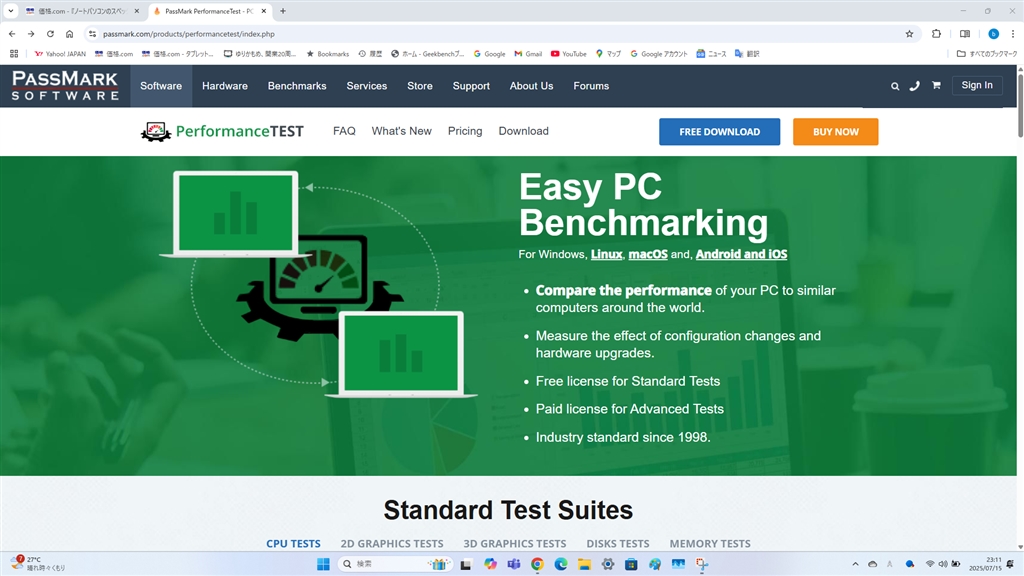The width and height of the screenshot is (1024, 576).
Task: Click the taskbar search box
Action: [396, 564]
